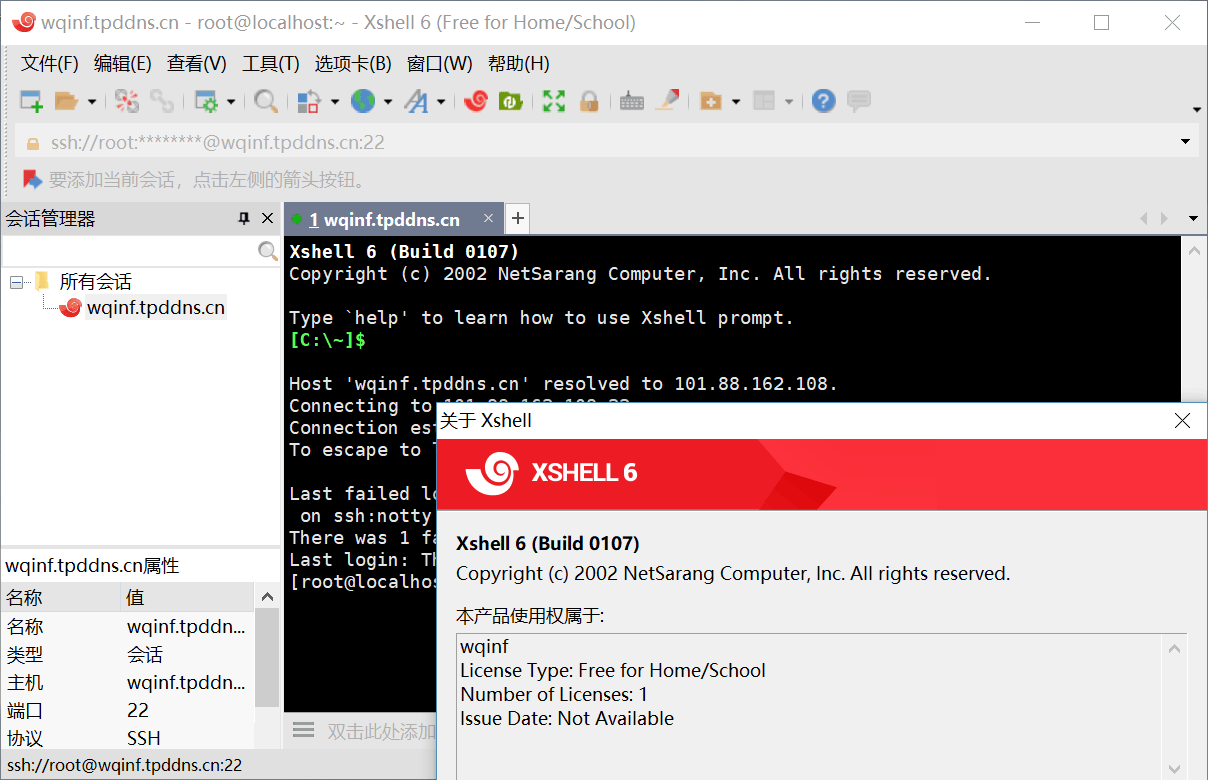Toggle full screen mode via toolbar icon
Image resolution: width=1208 pixels, height=780 pixels.
[x=553, y=100]
